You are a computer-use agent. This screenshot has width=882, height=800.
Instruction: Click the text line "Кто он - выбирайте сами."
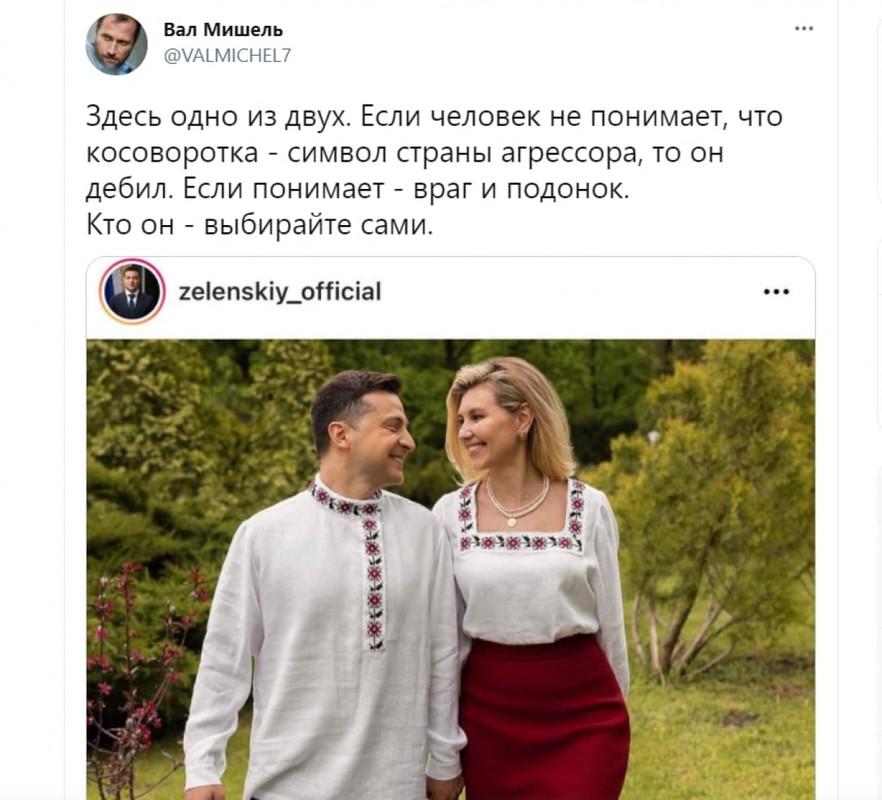(x=260, y=225)
